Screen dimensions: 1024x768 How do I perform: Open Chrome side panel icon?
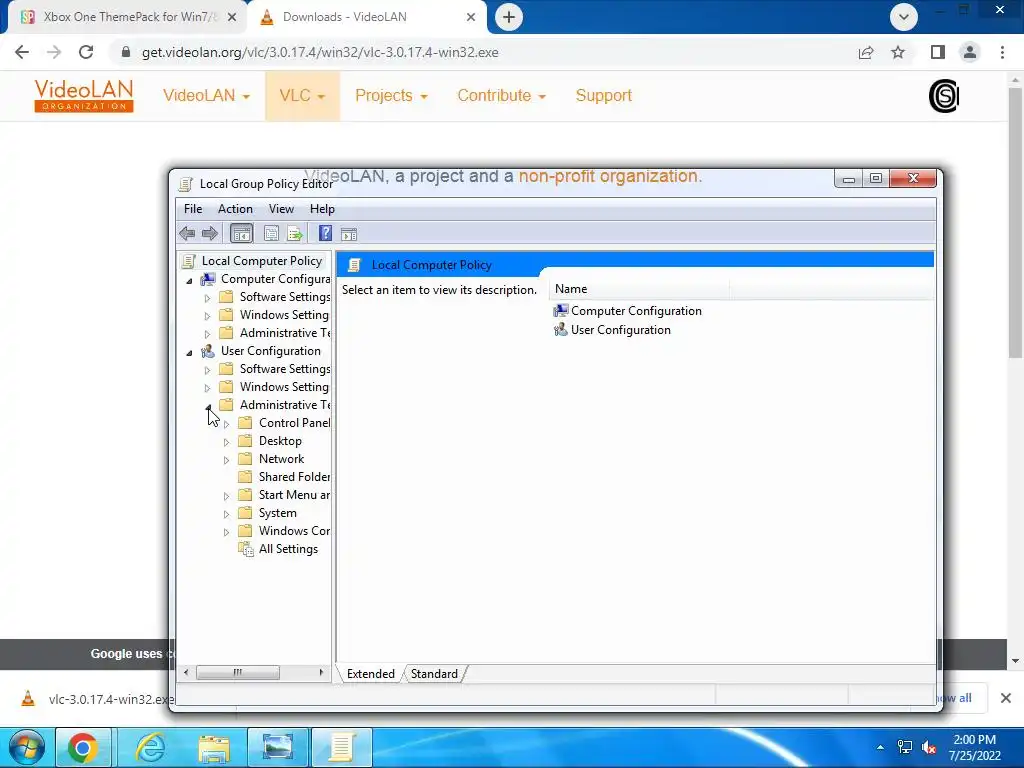(x=938, y=52)
